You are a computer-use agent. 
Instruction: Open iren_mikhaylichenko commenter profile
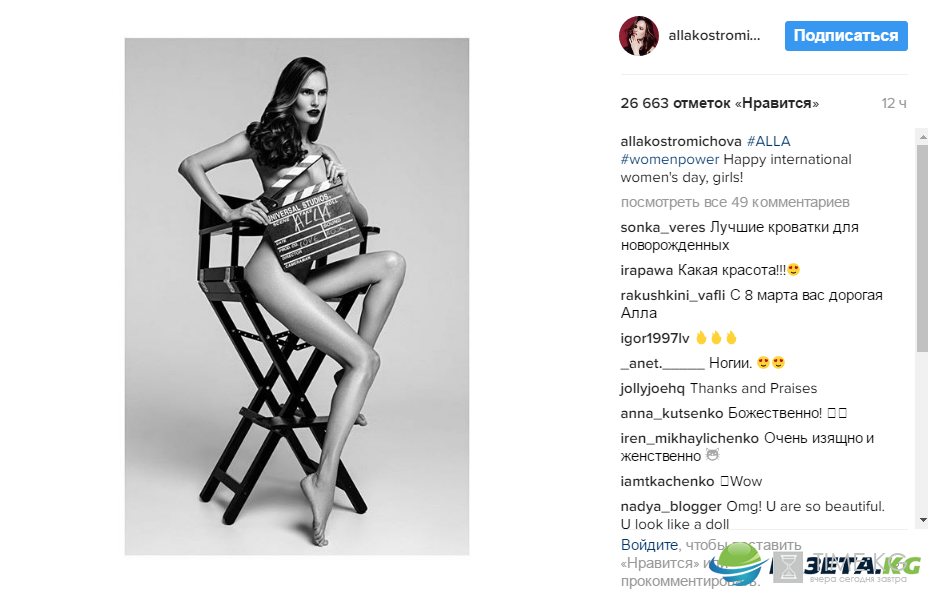tap(689, 439)
